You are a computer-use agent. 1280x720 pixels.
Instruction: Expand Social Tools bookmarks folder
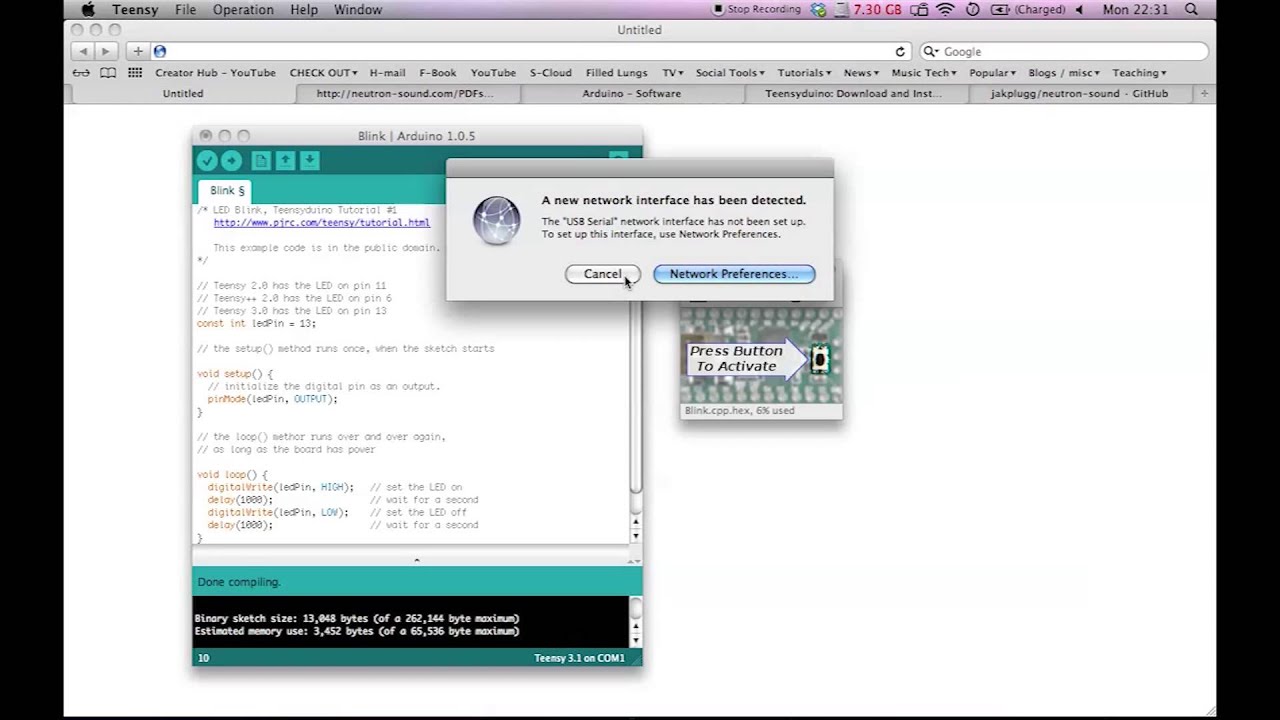(x=730, y=73)
